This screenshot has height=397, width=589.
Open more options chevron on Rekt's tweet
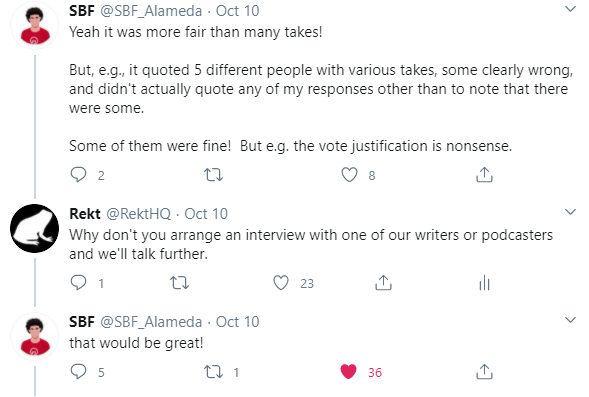tap(570, 212)
